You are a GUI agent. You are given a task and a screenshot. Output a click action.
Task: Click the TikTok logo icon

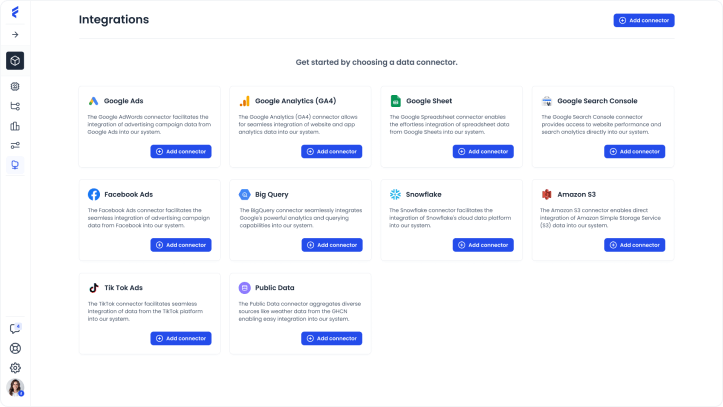(x=94, y=288)
